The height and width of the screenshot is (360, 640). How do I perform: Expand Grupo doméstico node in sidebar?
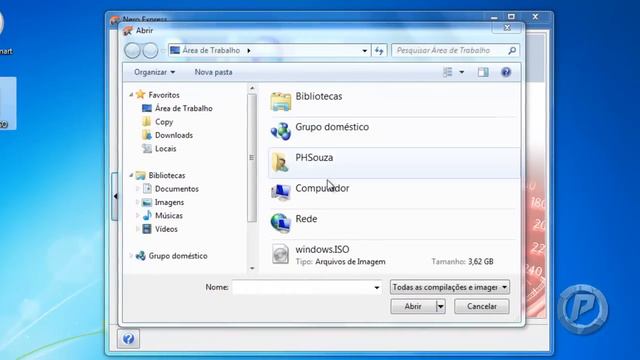[131, 256]
